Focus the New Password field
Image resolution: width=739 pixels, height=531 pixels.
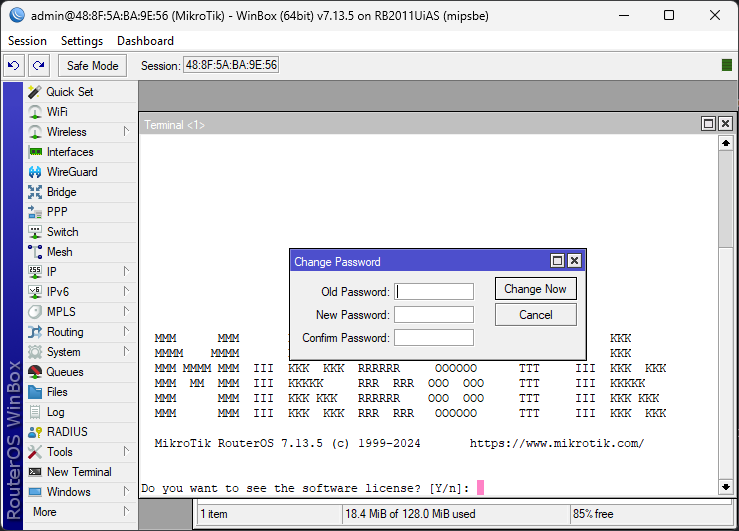433,315
